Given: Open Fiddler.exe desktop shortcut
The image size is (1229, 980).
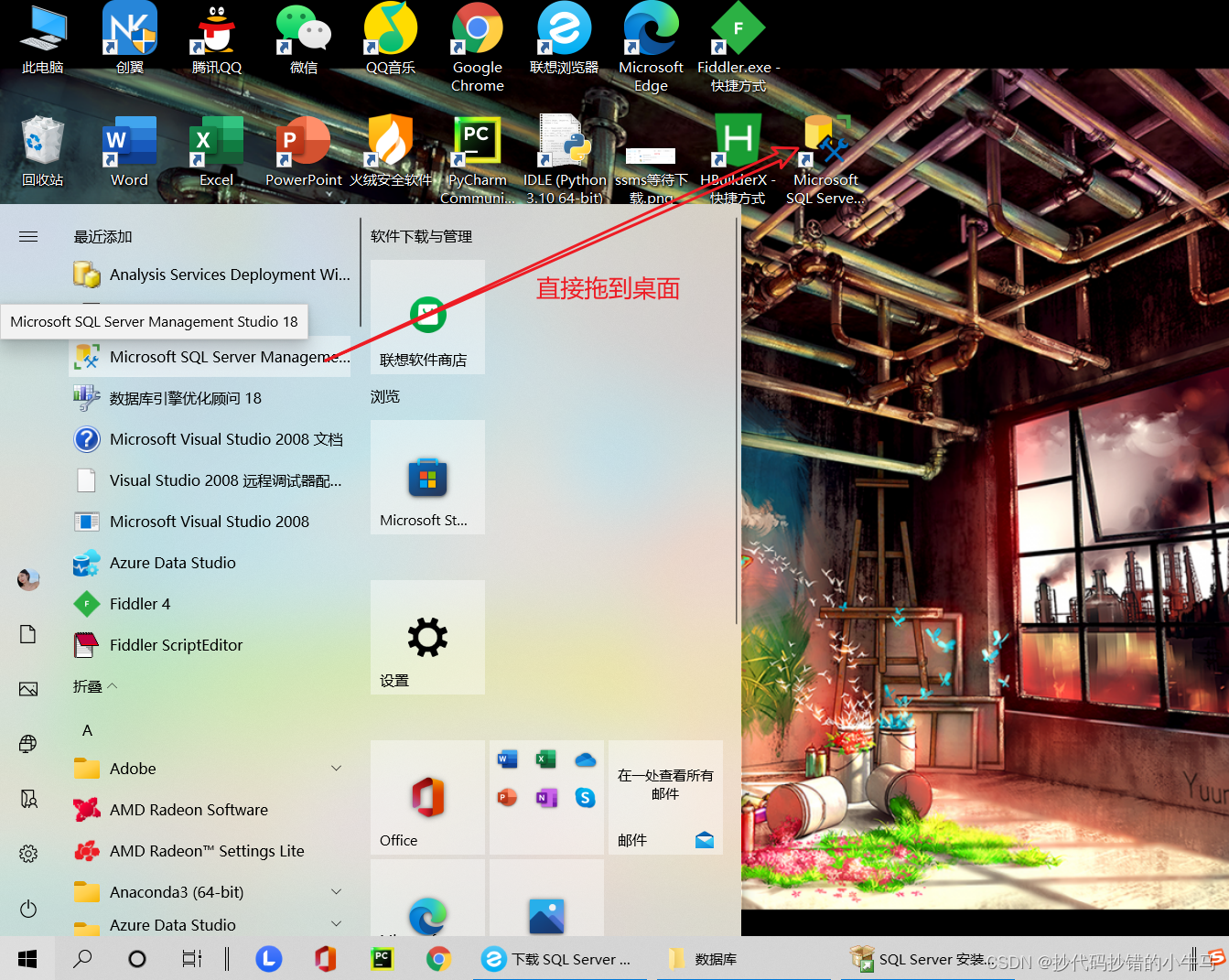Looking at the screenshot, I should point(738,48).
